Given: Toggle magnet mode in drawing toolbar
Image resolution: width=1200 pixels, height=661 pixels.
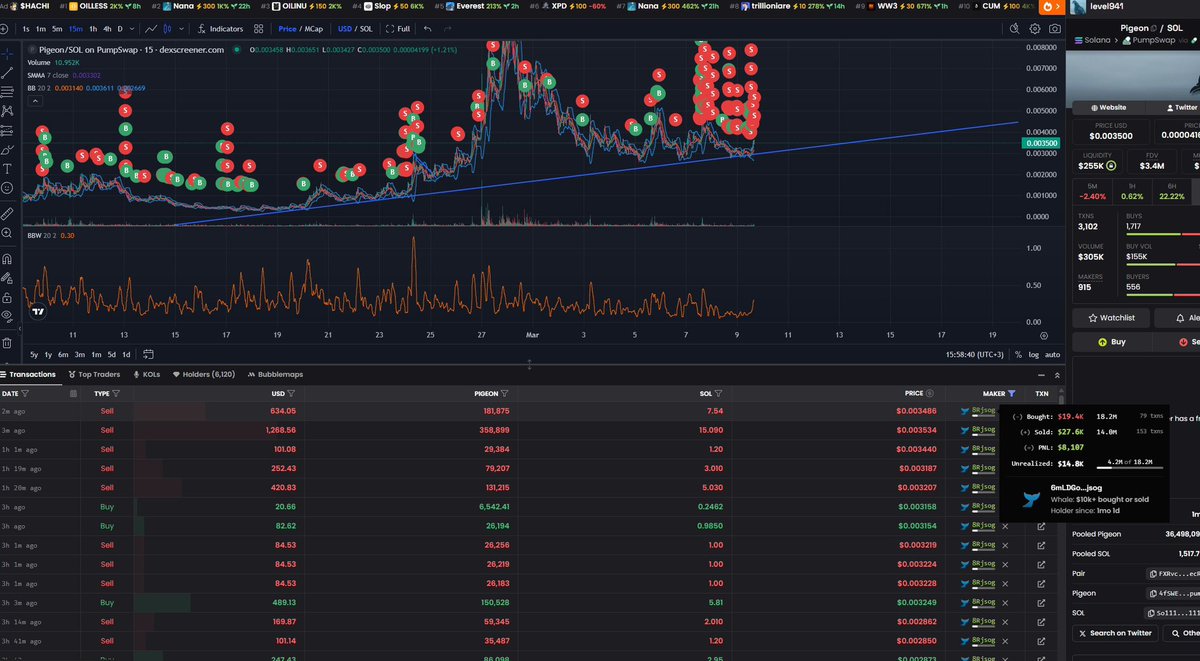Looking at the screenshot, I should 7,258.
